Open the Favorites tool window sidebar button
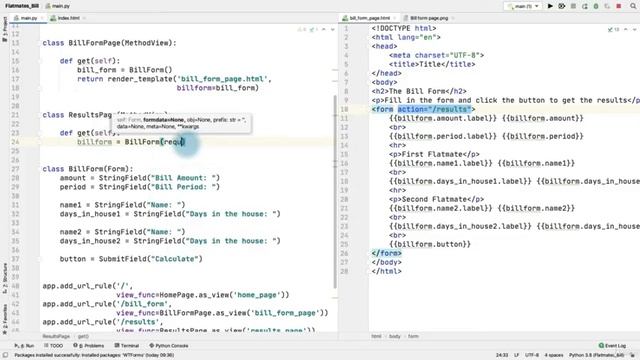The image size is (640, 360). 4,319
